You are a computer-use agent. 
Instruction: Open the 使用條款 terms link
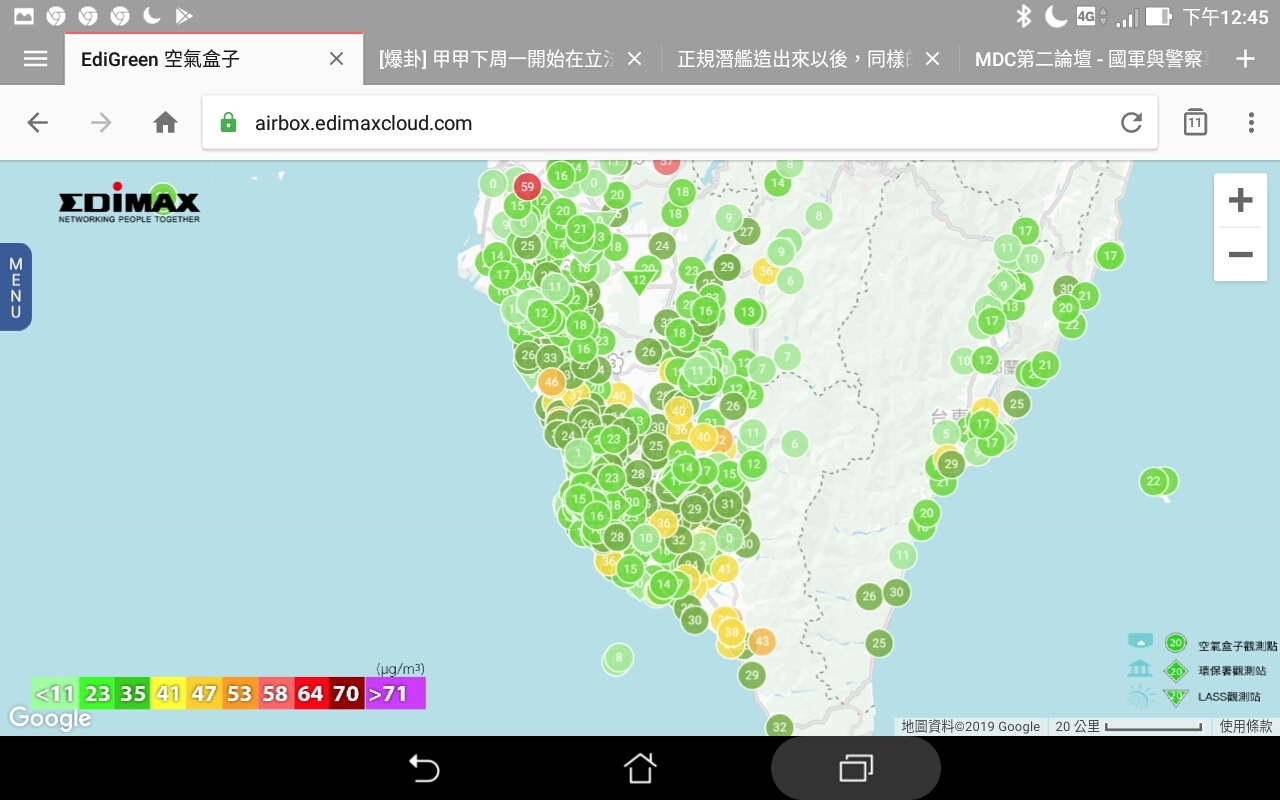(1246, 727)
